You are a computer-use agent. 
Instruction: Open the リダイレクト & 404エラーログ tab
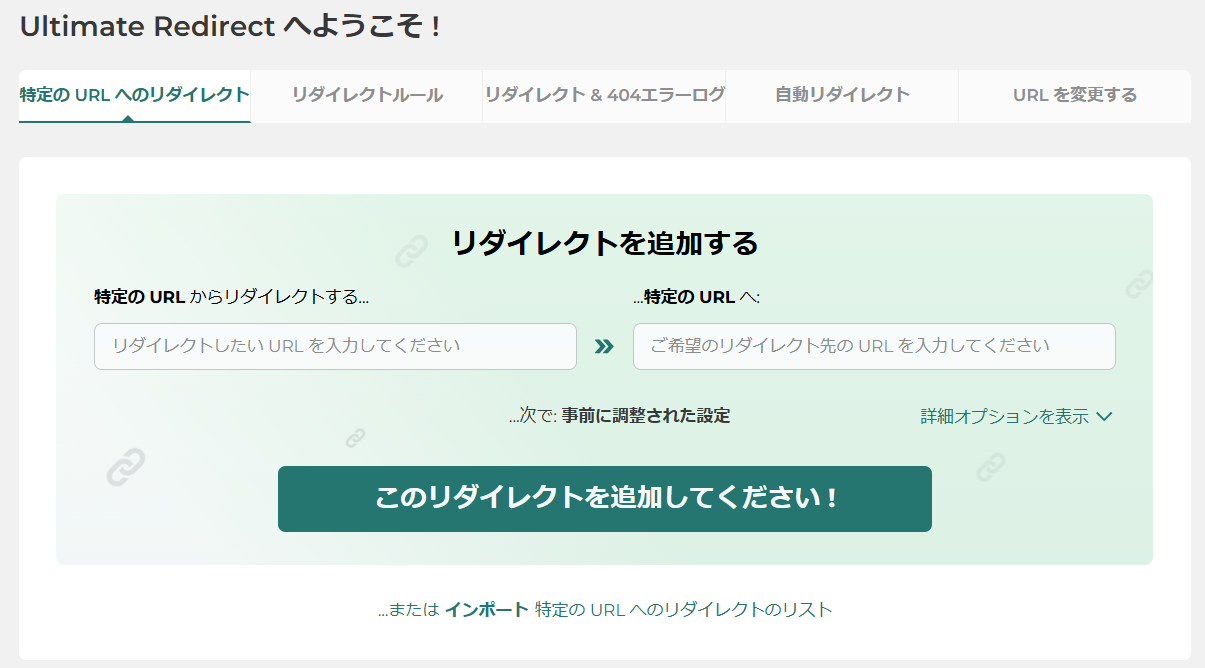click(604, 96)
